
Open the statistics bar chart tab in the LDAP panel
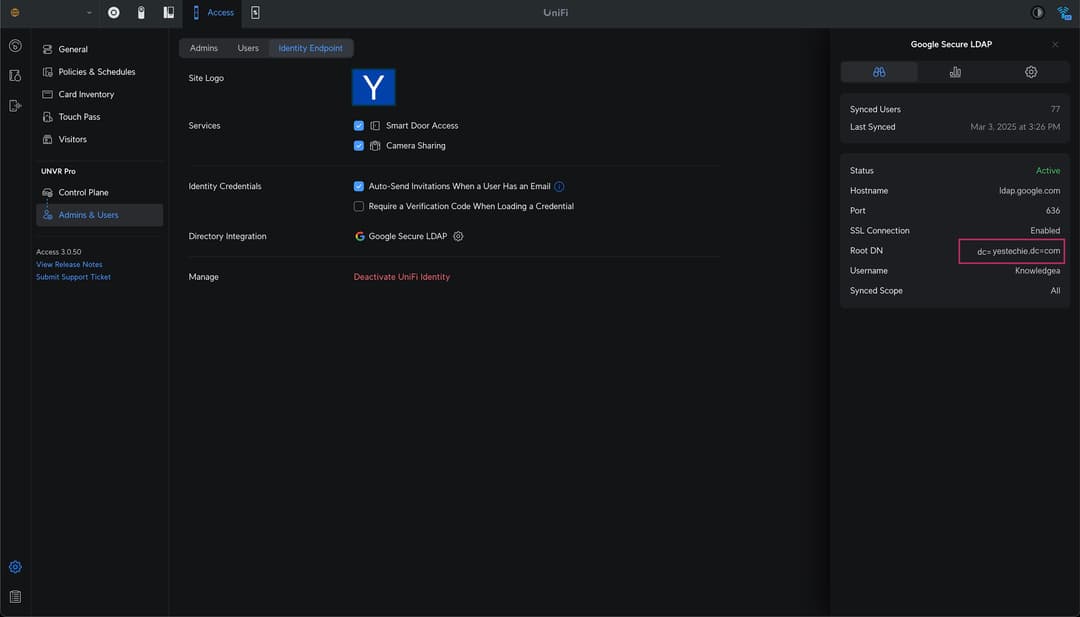pyautogui.click(x=955, y=72)
